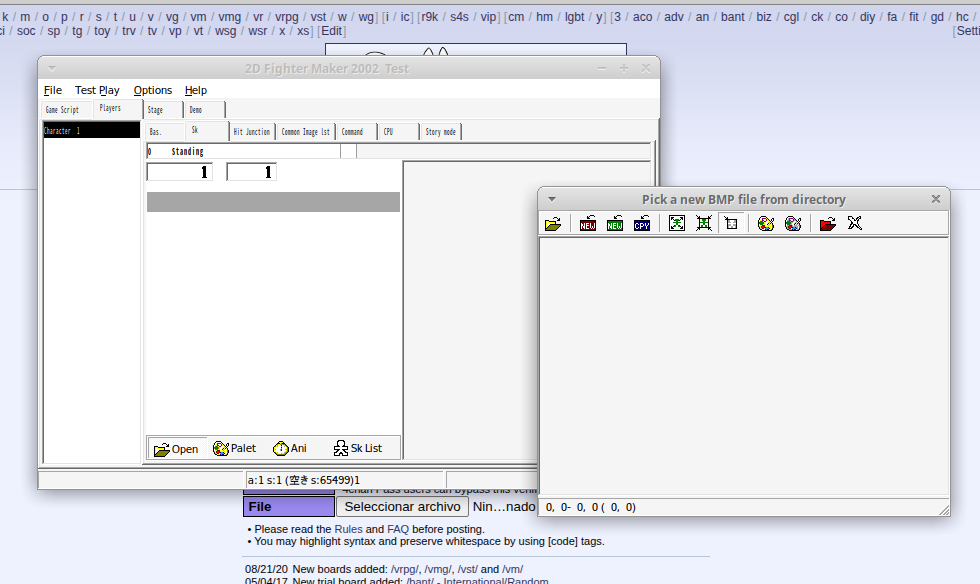This screenshot has height=584, width=980.
Task: Open the fit board link
Action: coord(914,17)
